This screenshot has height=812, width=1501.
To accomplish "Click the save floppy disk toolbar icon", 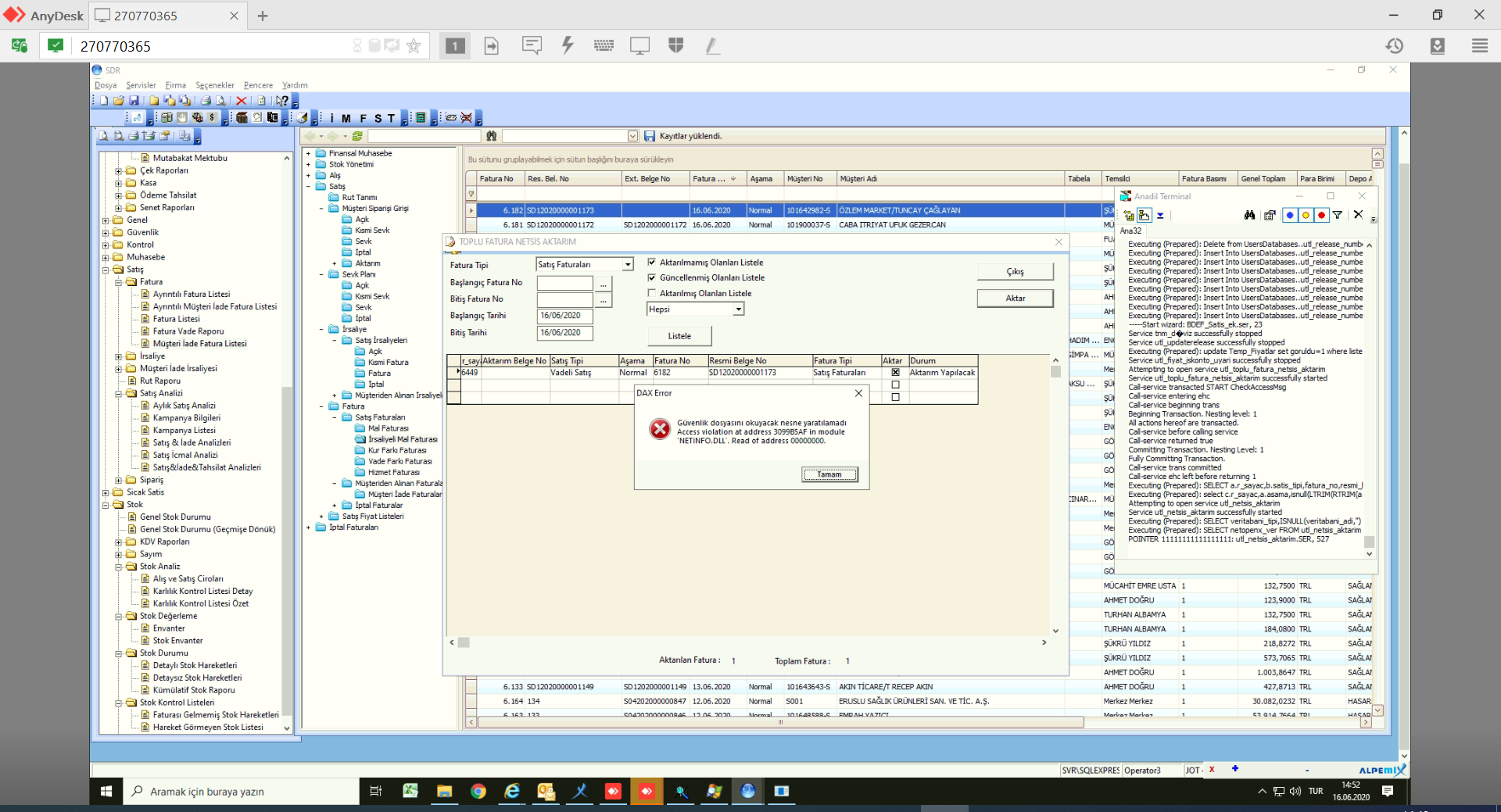I will click(x=134, y=101).
